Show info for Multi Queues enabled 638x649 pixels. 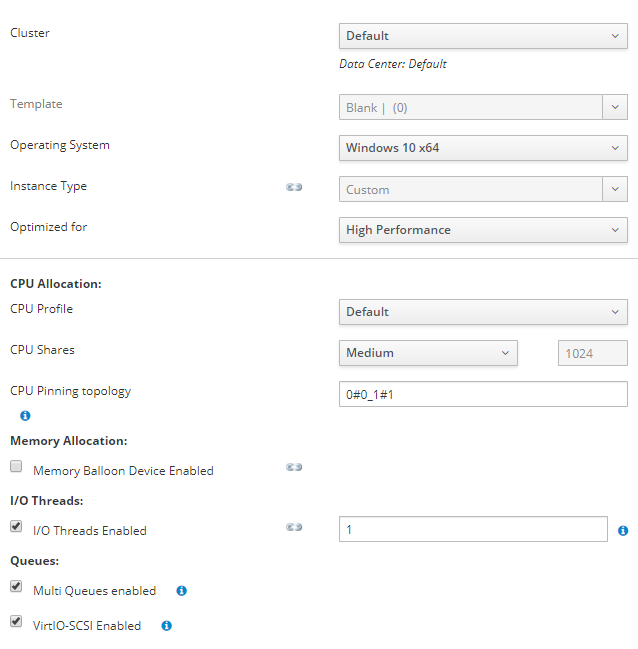[x=181, y=591]
